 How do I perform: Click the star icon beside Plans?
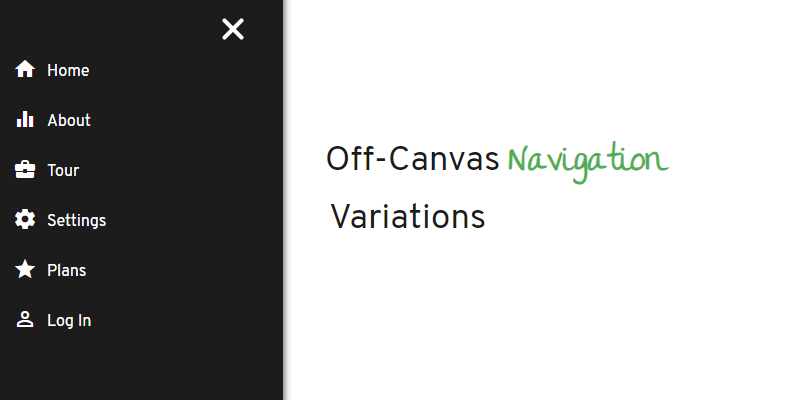click(x=25, y=270)
